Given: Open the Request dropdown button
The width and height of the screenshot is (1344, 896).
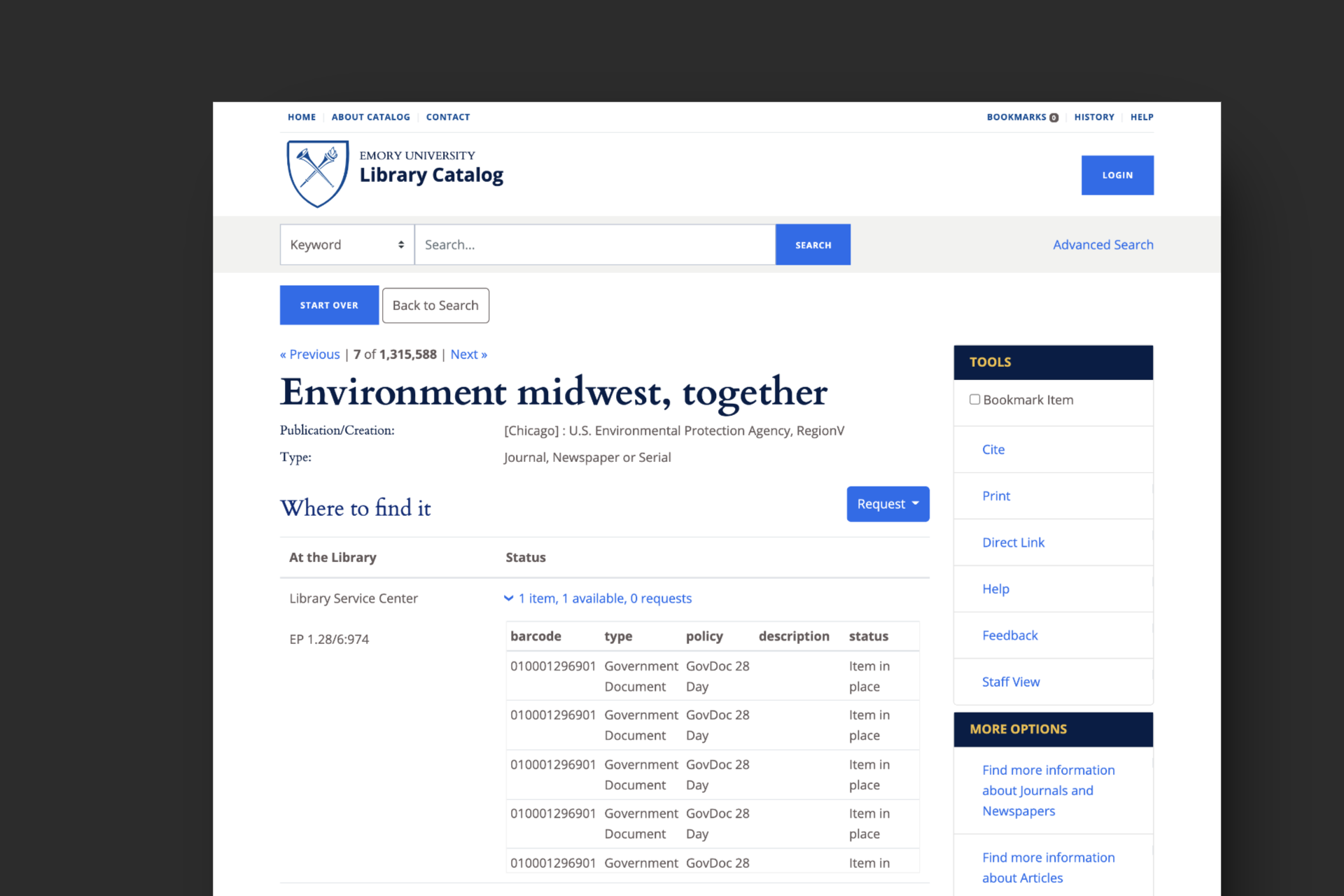Looking at the screenshot, I should (888, 504).
